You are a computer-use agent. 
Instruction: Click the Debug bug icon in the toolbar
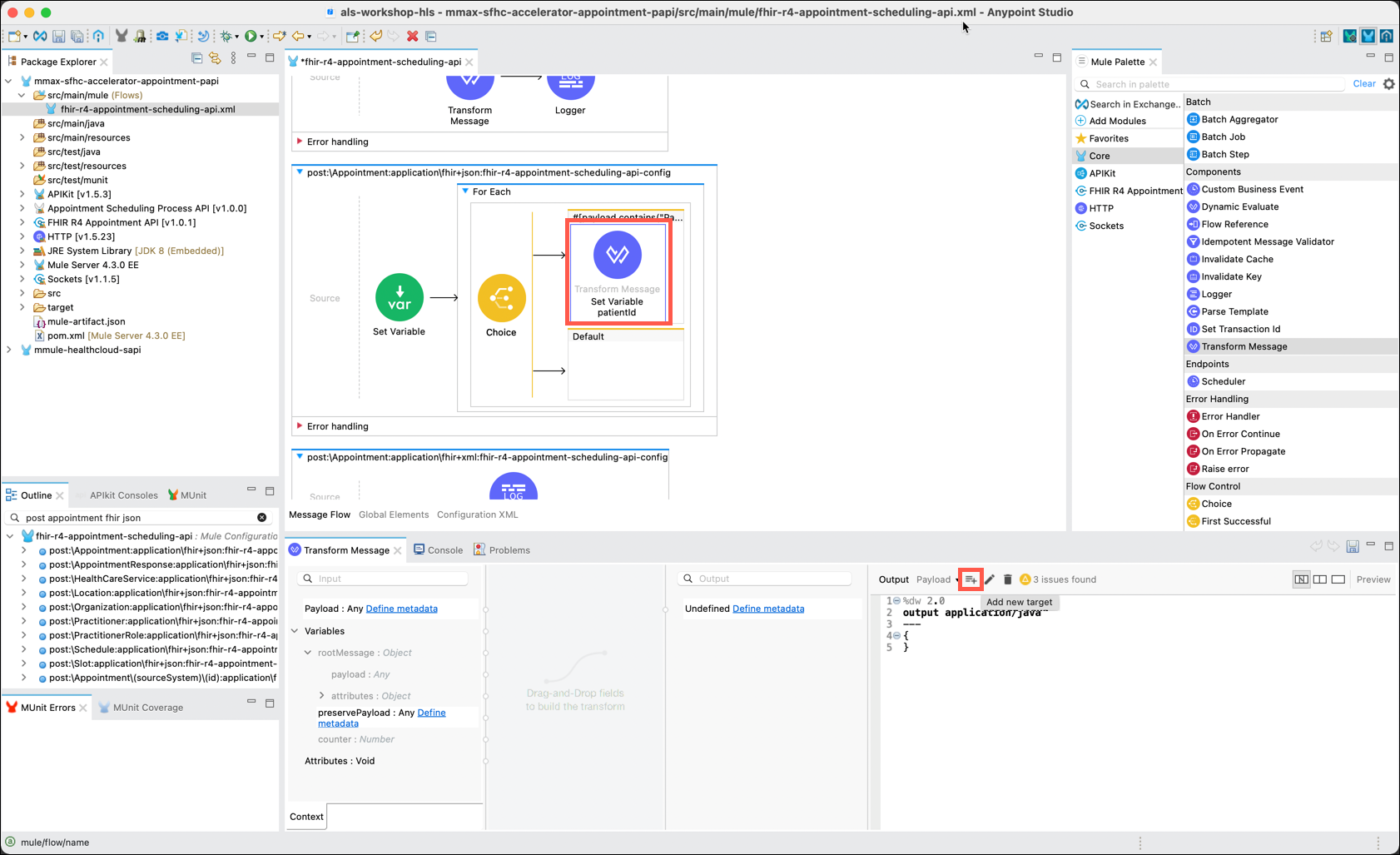pos(226,37)
